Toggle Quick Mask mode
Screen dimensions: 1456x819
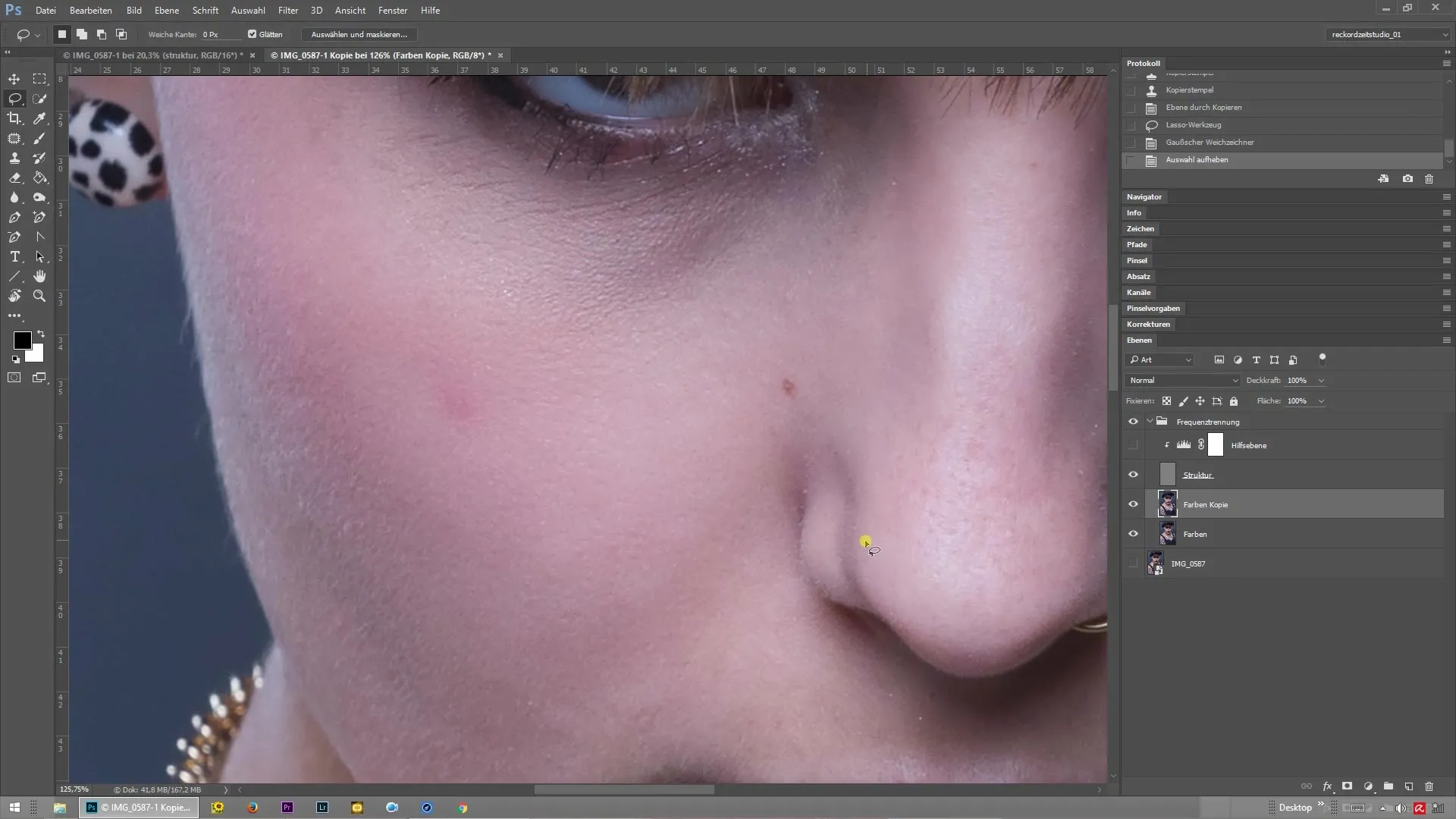[14, 377]
